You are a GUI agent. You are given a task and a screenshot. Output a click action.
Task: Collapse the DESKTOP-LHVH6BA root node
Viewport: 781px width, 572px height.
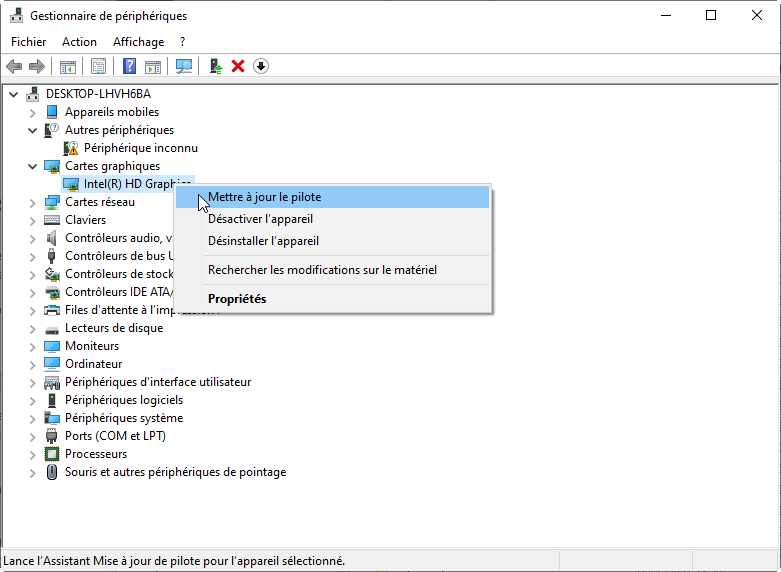click(x=13, y=94)
